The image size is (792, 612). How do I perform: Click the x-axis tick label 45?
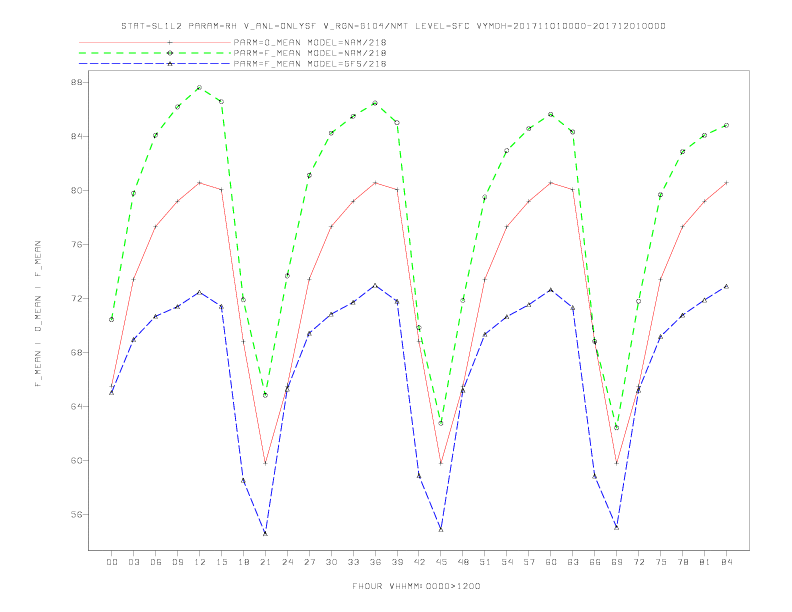coord(441,562)
